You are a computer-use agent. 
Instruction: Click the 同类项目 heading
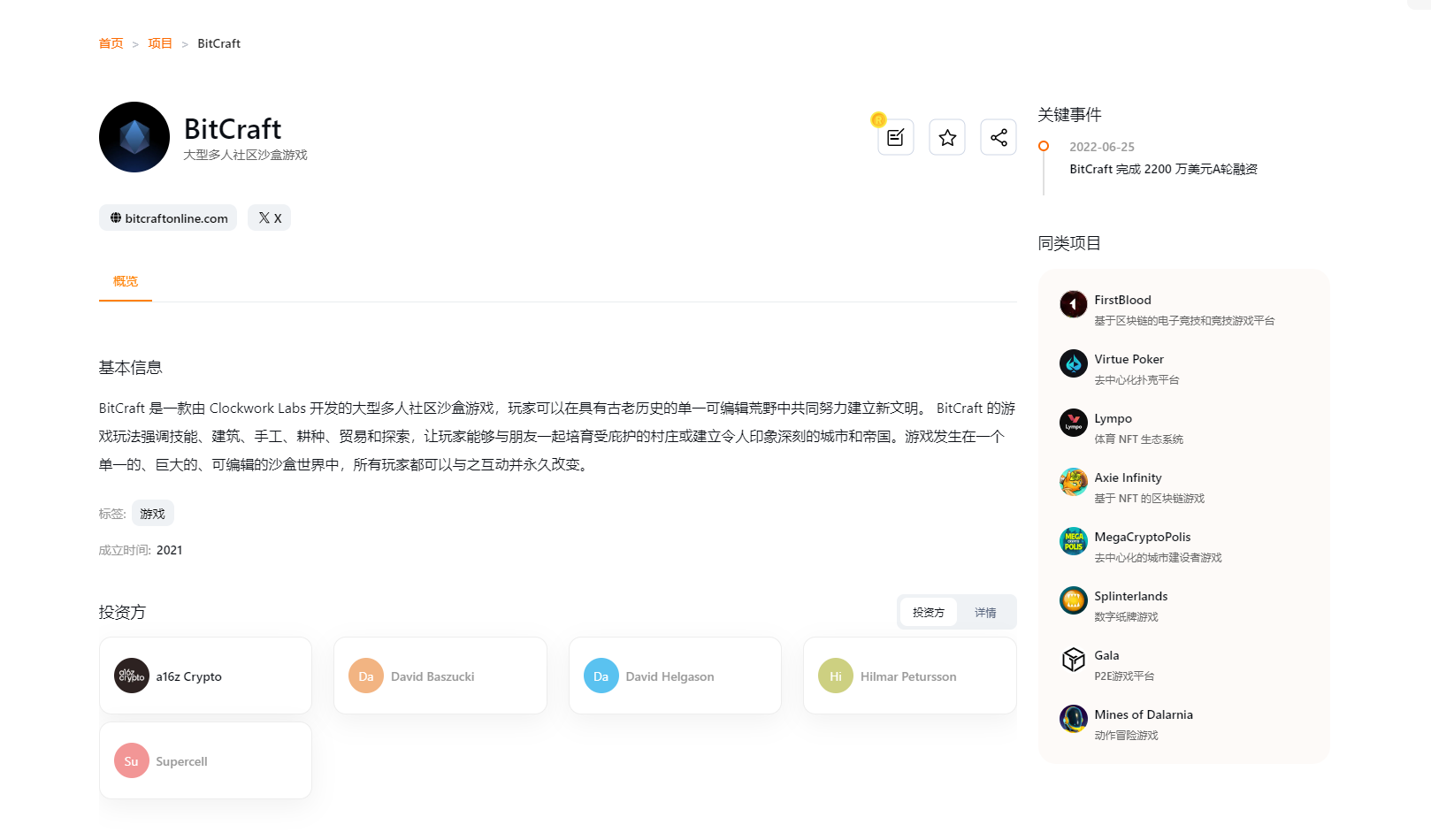[1069, 243]
